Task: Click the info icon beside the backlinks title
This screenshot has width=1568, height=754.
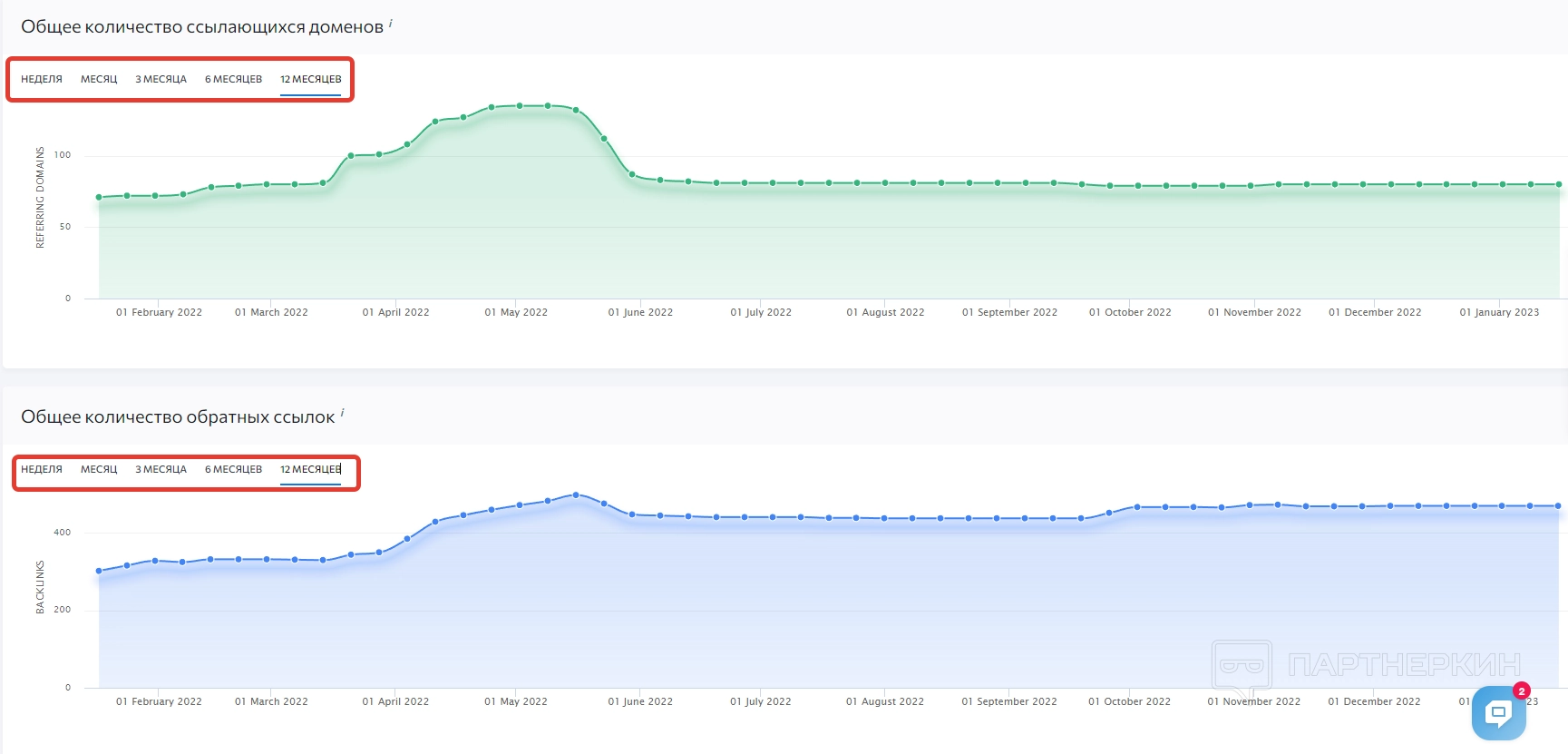Action: point(342,413)
